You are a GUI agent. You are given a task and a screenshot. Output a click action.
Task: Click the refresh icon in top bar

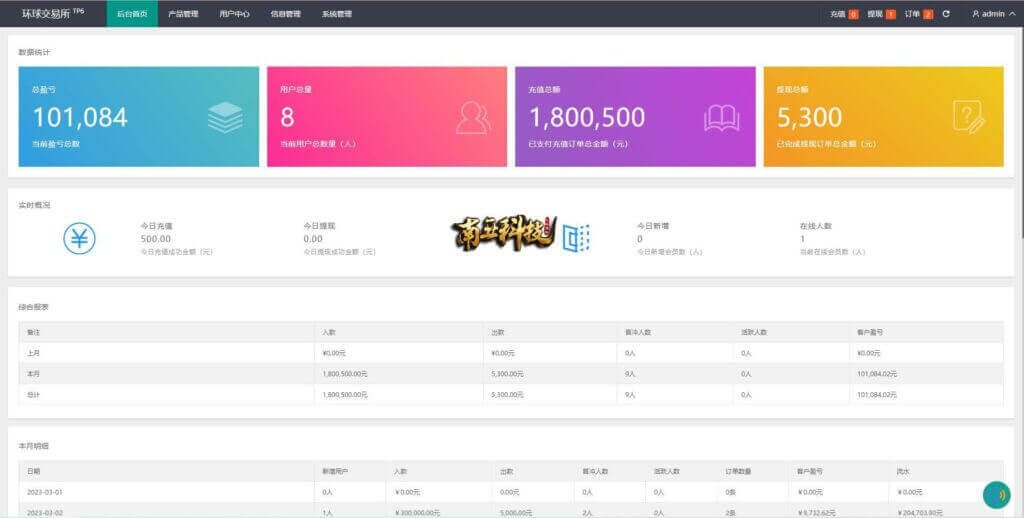[946, 14]
